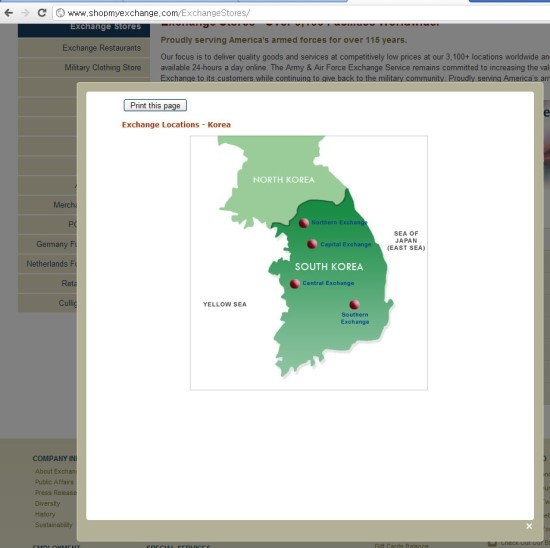Open the Southern Exchange link
Viewport: 550px width, 548px height.
355,318
